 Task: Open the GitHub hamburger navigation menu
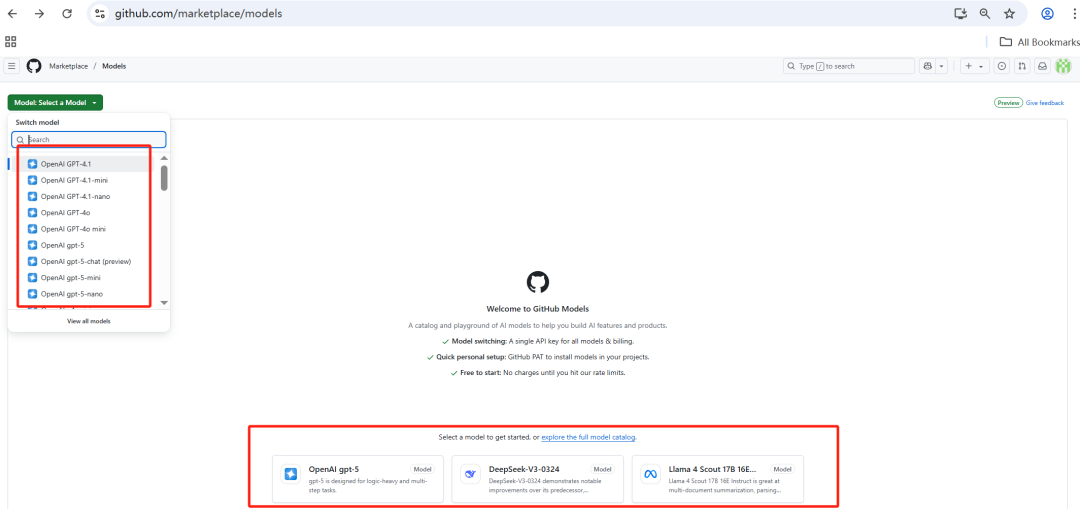[x=12, y=66]
